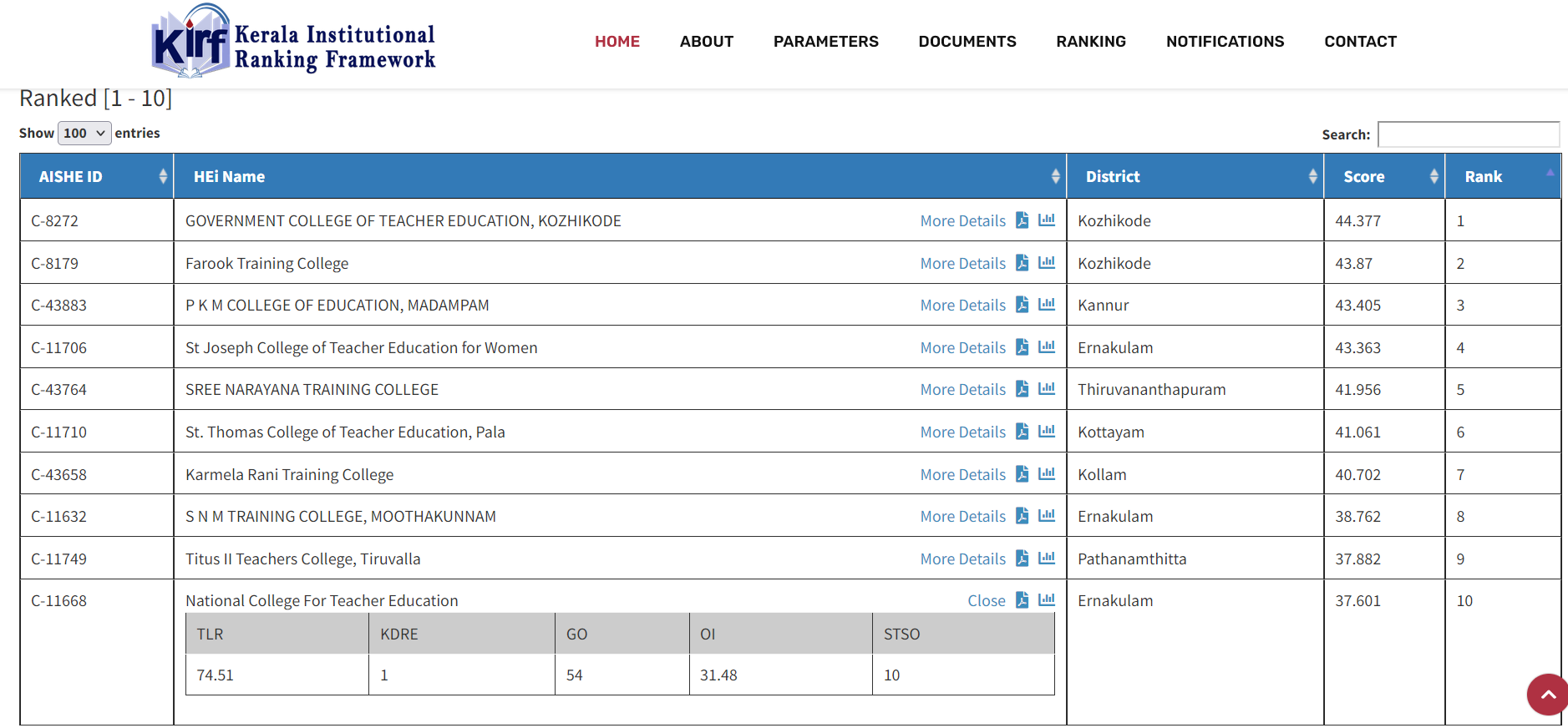Click the STSO column header in details
Viewport: 1568px width, 728px height.
pos(963,634)
